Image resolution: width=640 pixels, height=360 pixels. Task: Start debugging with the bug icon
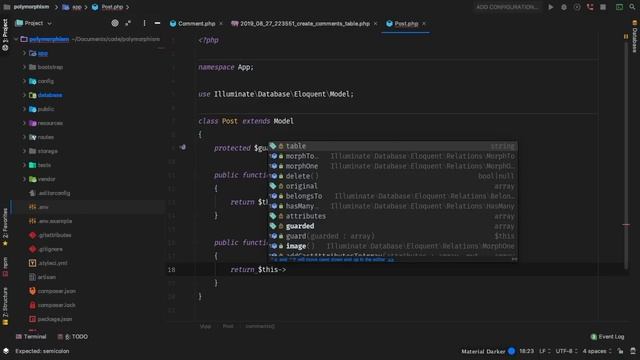click(564, 7)
